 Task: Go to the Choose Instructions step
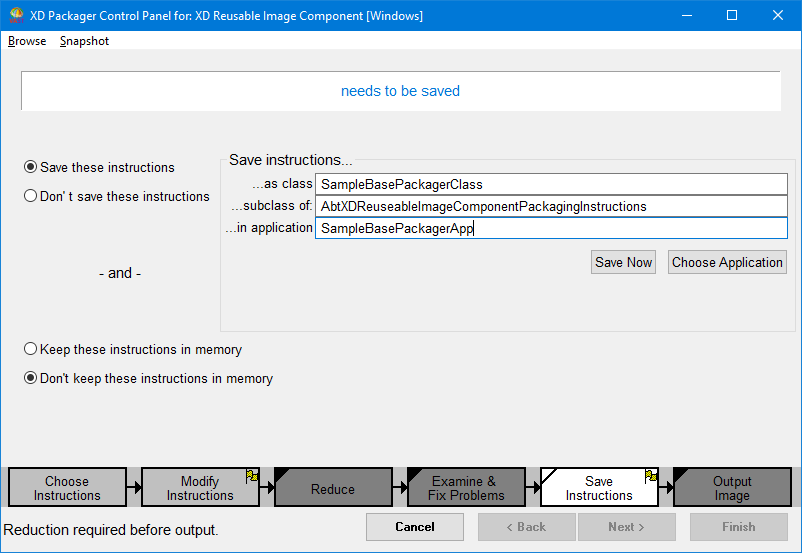tap(67, 488)
